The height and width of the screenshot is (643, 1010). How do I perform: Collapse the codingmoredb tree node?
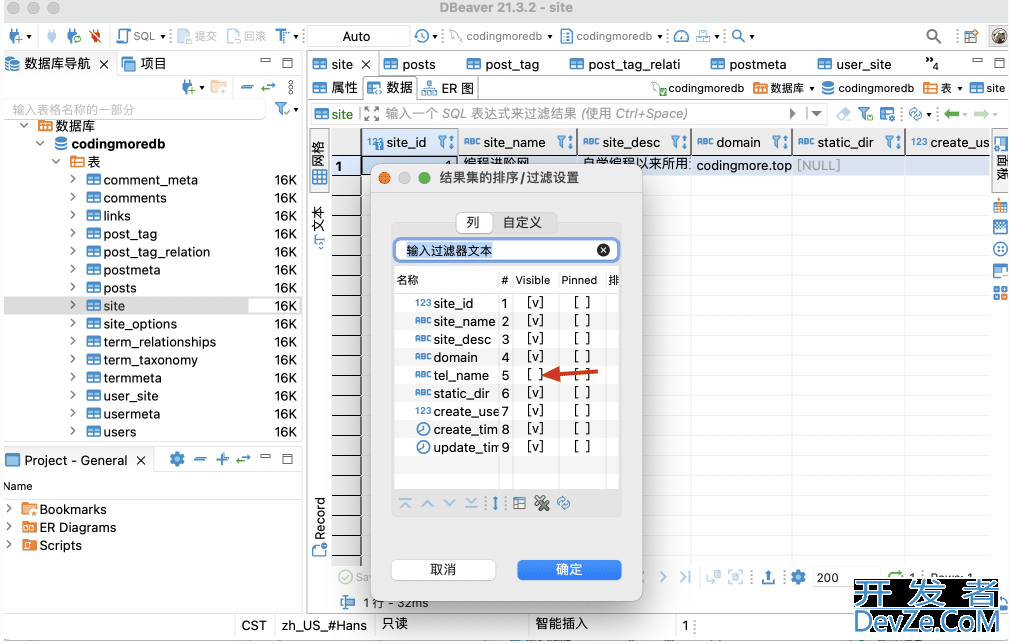[40, 143]
